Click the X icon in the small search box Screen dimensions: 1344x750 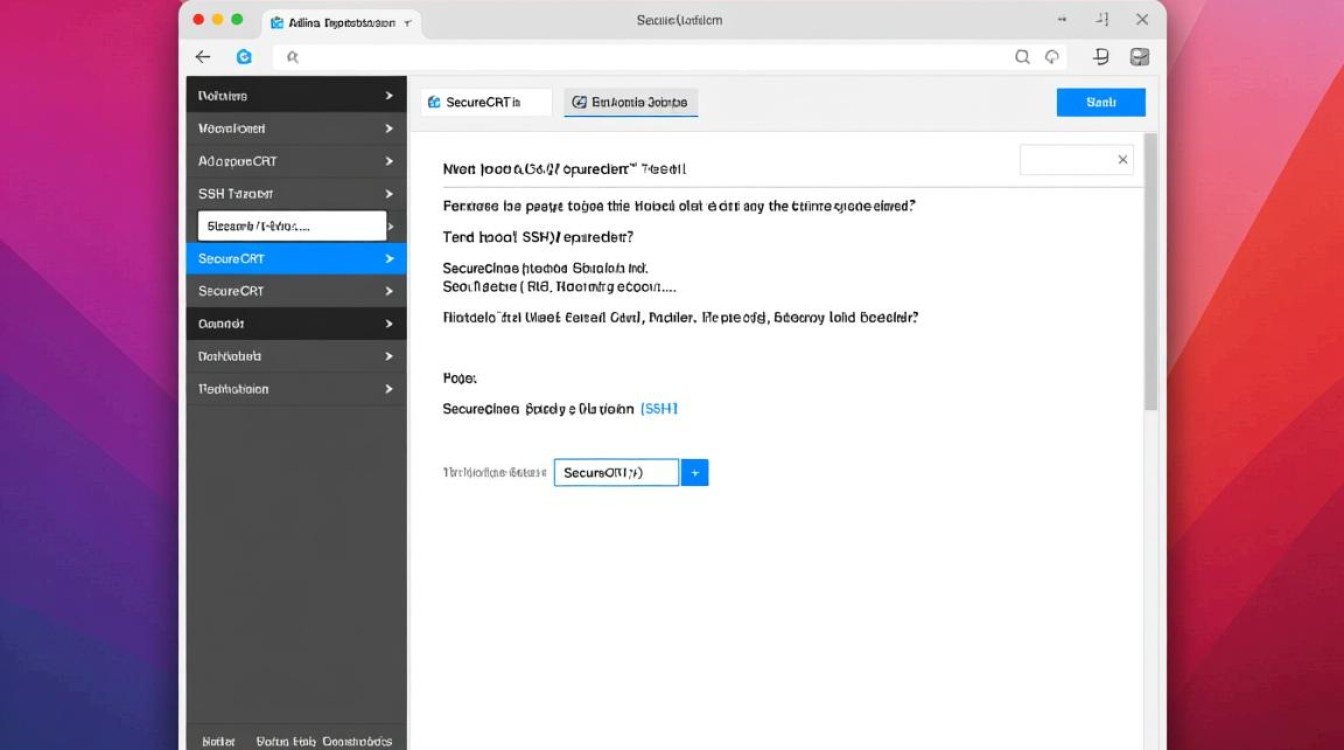[x=1123, y=160]
